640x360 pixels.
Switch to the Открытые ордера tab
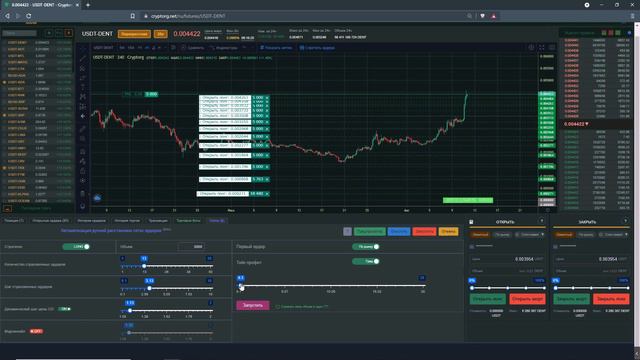[50, 220]
